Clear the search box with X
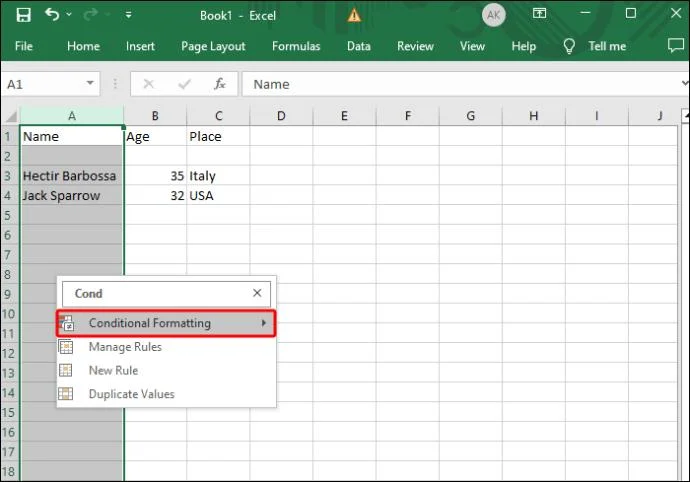The width and height of the screenshot is (690, 482). pyautogui.click(x=257, y=293)
